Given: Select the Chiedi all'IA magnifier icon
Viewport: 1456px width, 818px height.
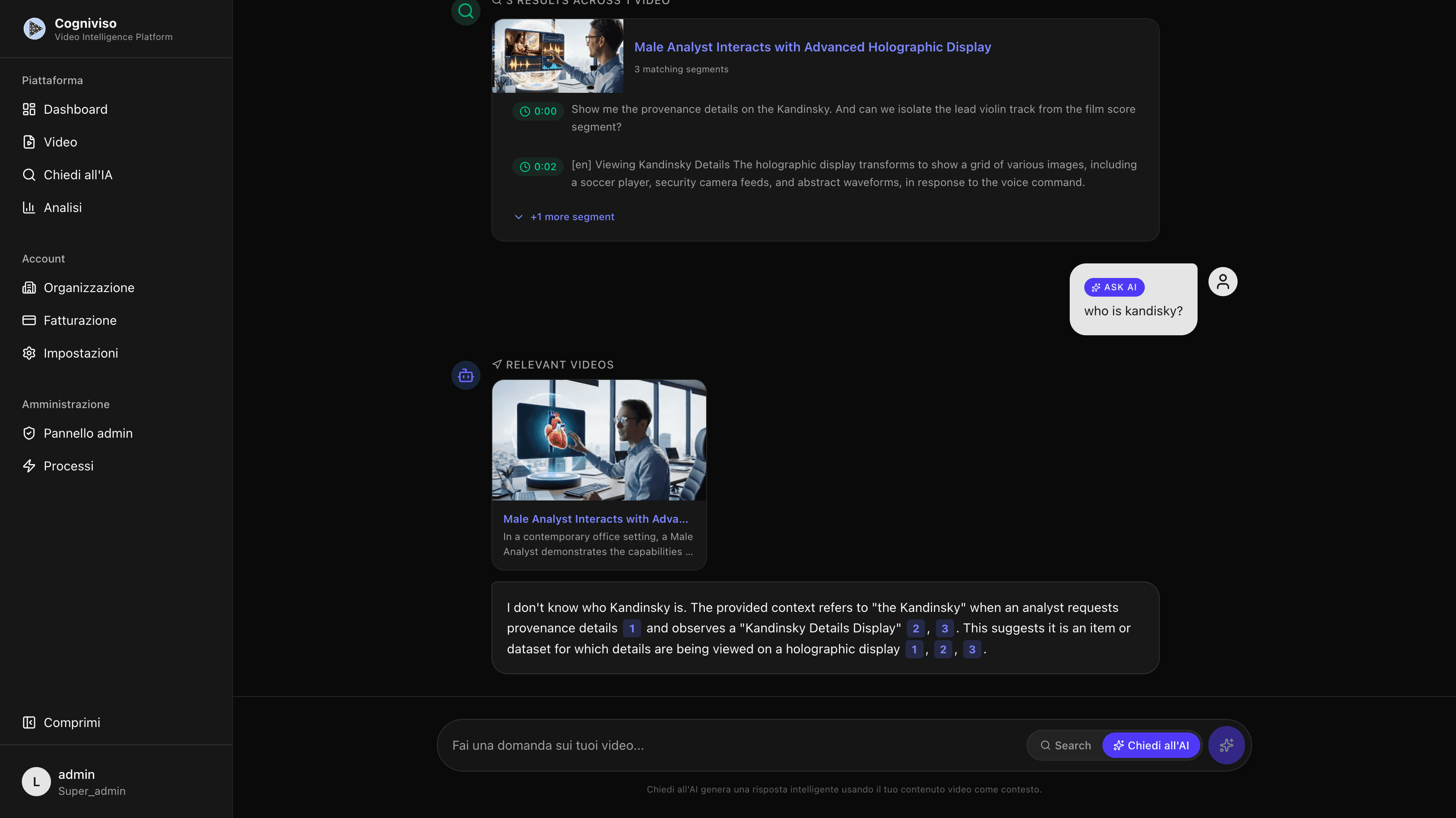Looking at the screenshot, I should point(30,175).
